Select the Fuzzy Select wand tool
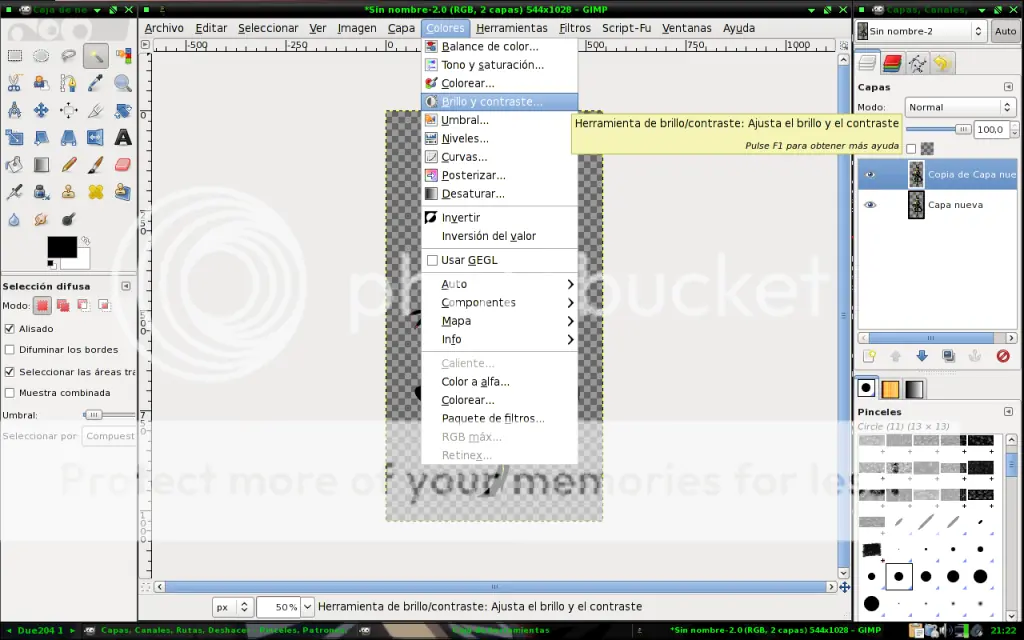Viewport: 1024px width, 640px height. pos(96,56)
